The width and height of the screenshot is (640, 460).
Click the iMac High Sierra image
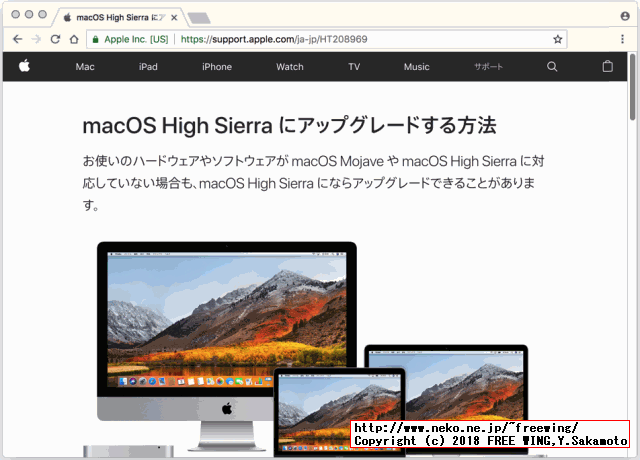(x=227, y=347)
